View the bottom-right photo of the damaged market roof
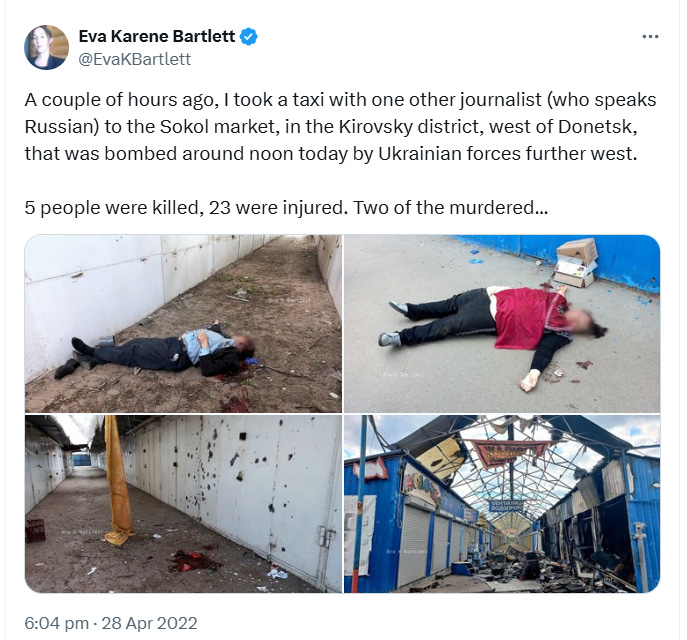This screenshot has width=687, height=640. click(x=502, y=504)
